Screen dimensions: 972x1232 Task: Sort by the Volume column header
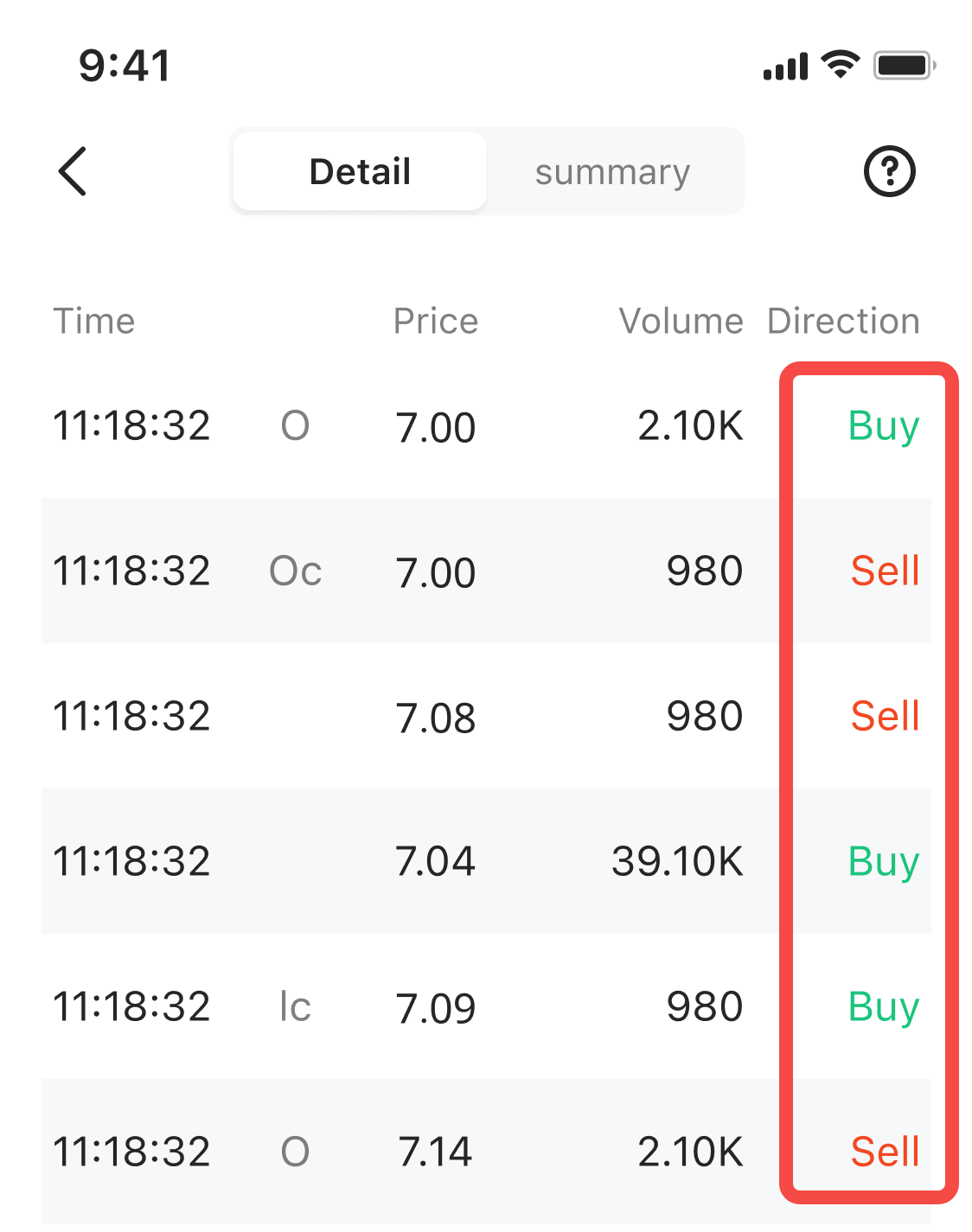click(681, 322)
